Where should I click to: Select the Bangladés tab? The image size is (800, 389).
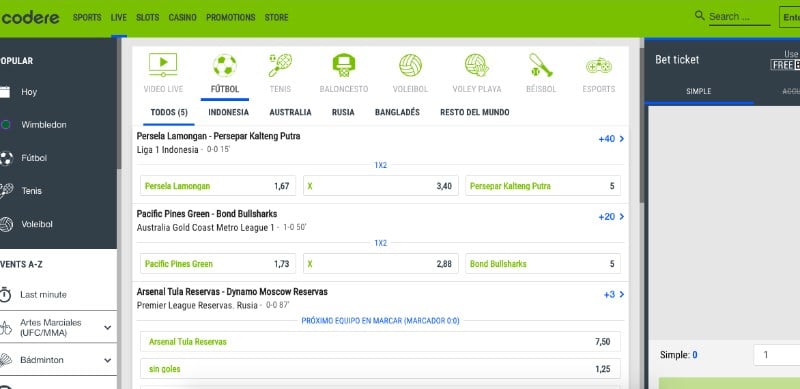tap(397, 112)
